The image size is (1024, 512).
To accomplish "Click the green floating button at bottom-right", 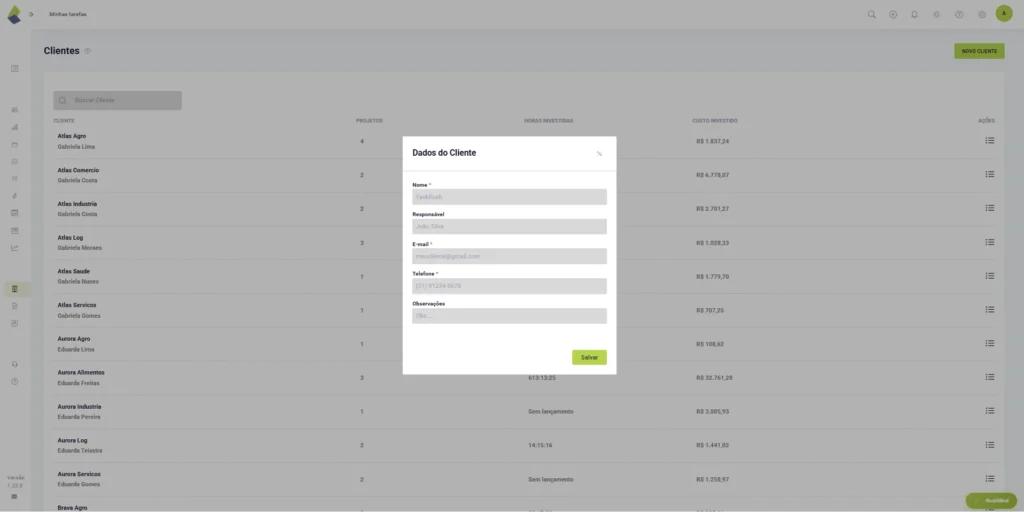I will pos(991,501).
